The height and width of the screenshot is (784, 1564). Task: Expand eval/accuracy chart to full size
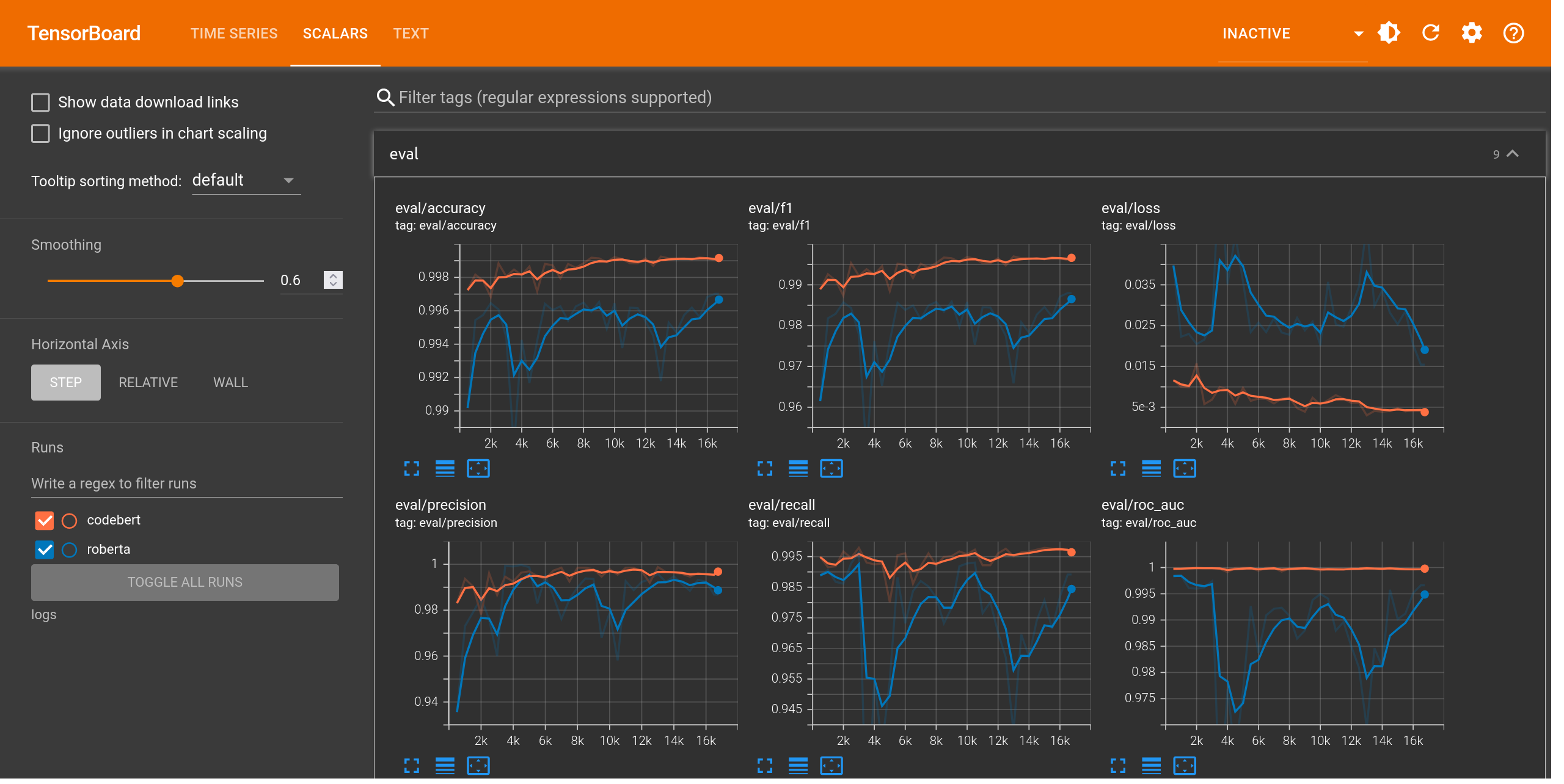[x=412, y=468]
